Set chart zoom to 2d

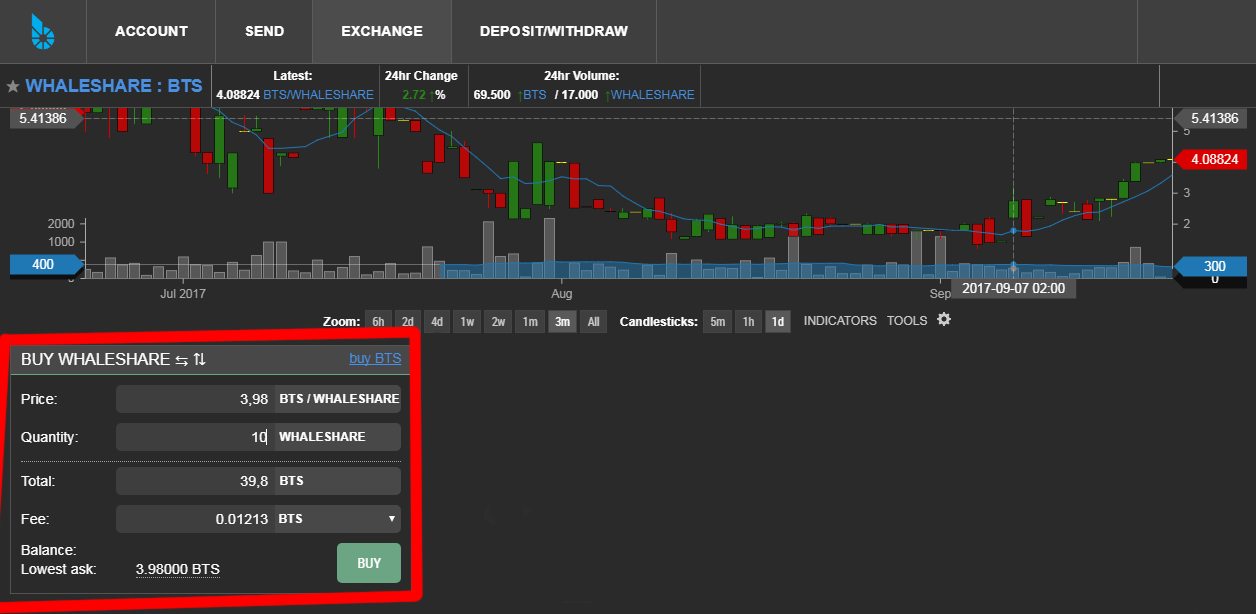tap(407, 322)
